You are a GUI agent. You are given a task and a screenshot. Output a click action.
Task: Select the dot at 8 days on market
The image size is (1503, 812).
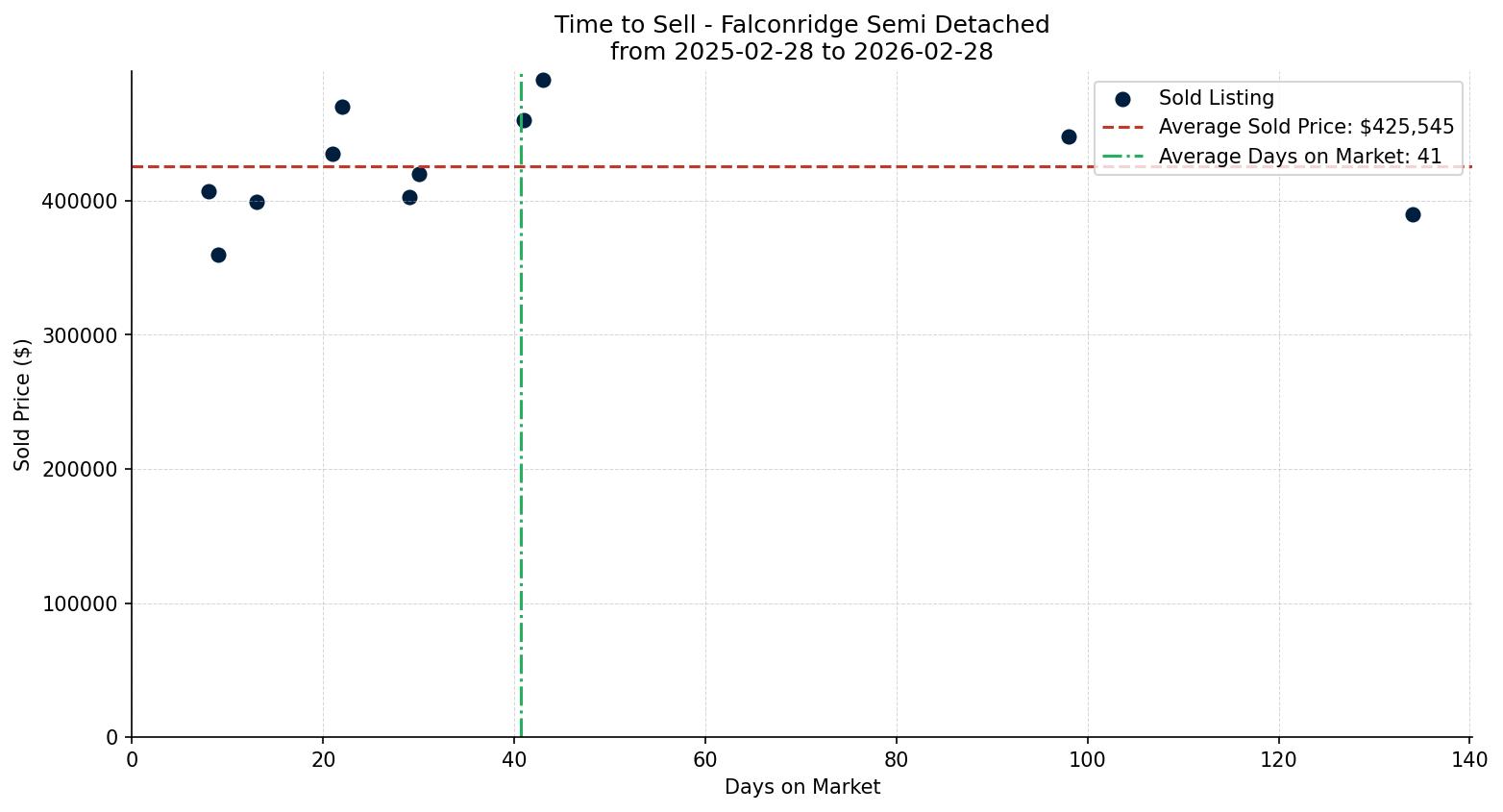coord(209,191)
